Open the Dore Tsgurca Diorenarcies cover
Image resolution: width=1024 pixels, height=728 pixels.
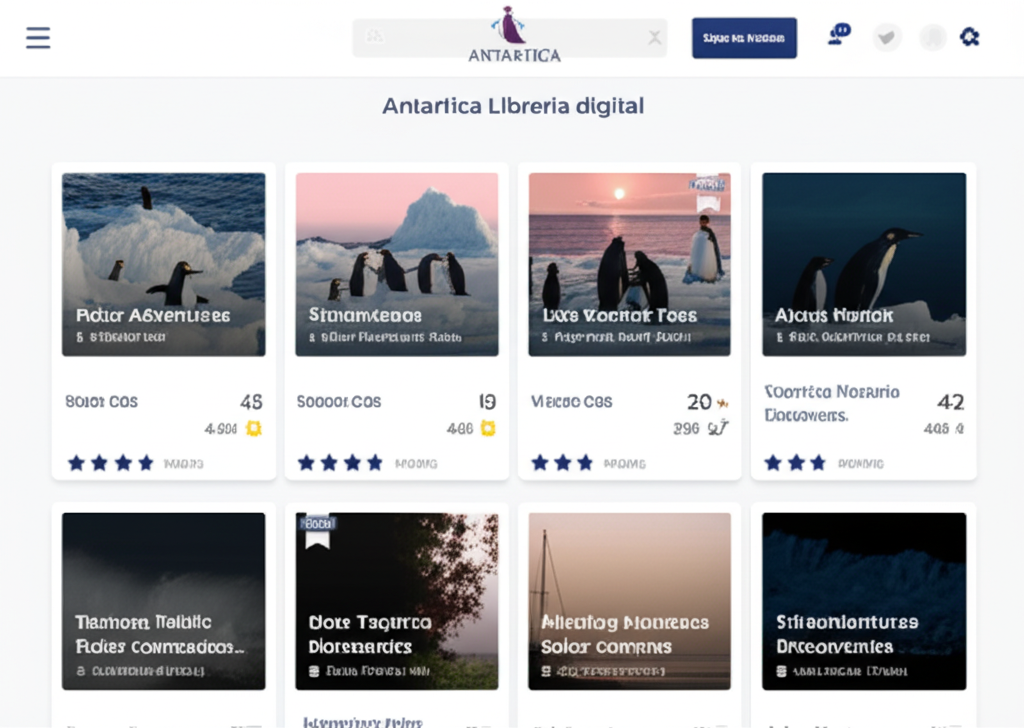pos(397,601)
